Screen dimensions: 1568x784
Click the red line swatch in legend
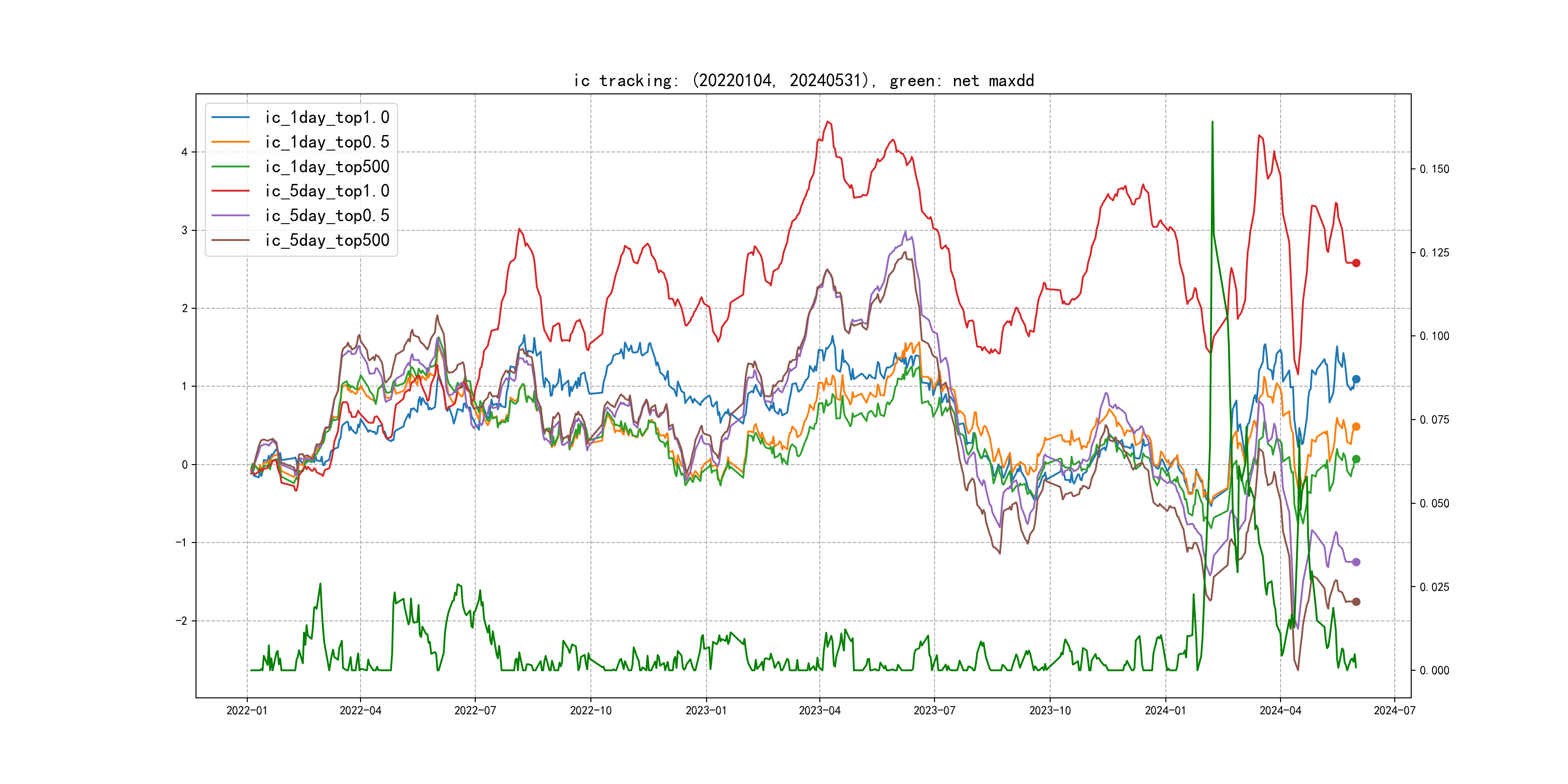point(230,191)
